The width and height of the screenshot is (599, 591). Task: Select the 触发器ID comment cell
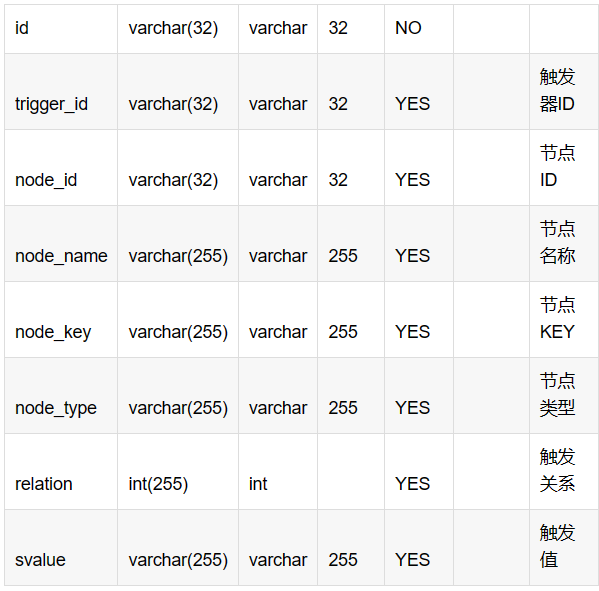click(x=564, y=92)
